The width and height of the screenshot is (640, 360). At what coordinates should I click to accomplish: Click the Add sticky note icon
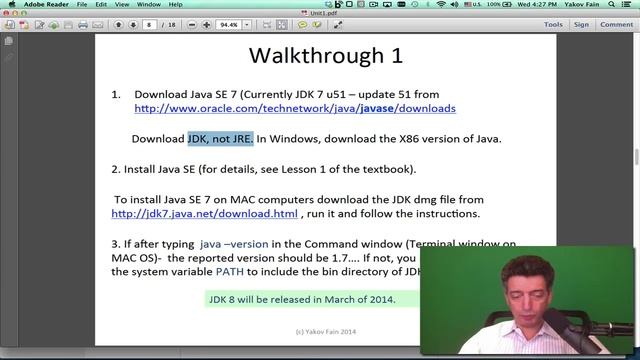coord(302,25)
